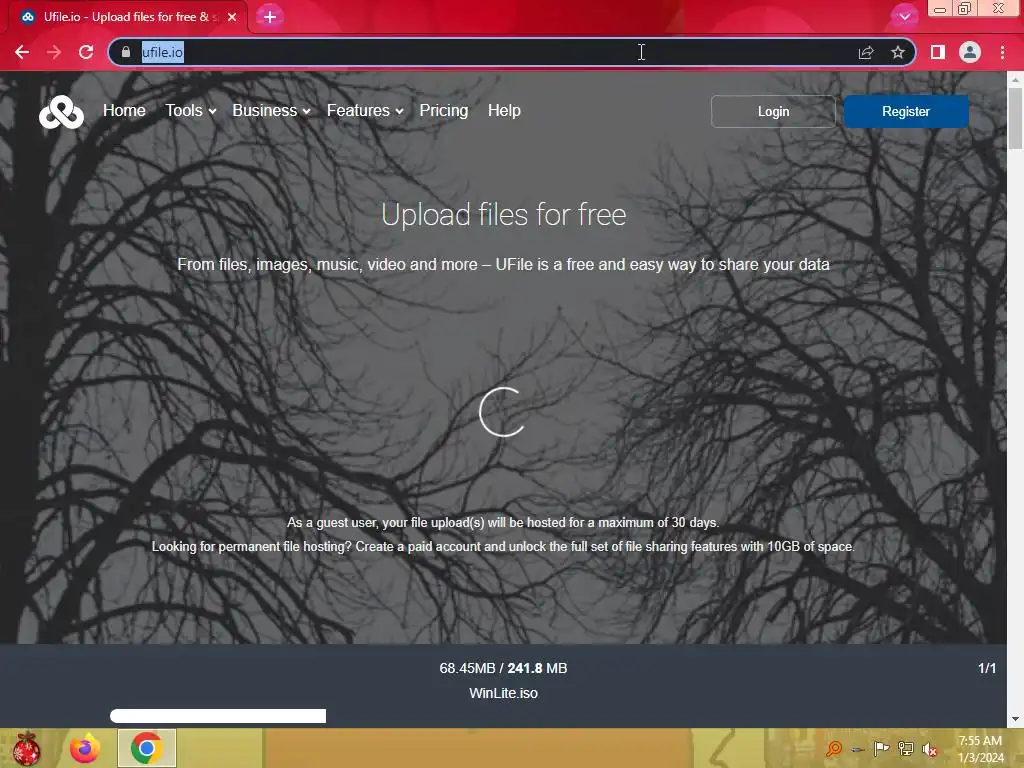Viewport: 1024px width, 768px height.
Task: Click the loading spinner circle
Action: (x=502, y=411)
